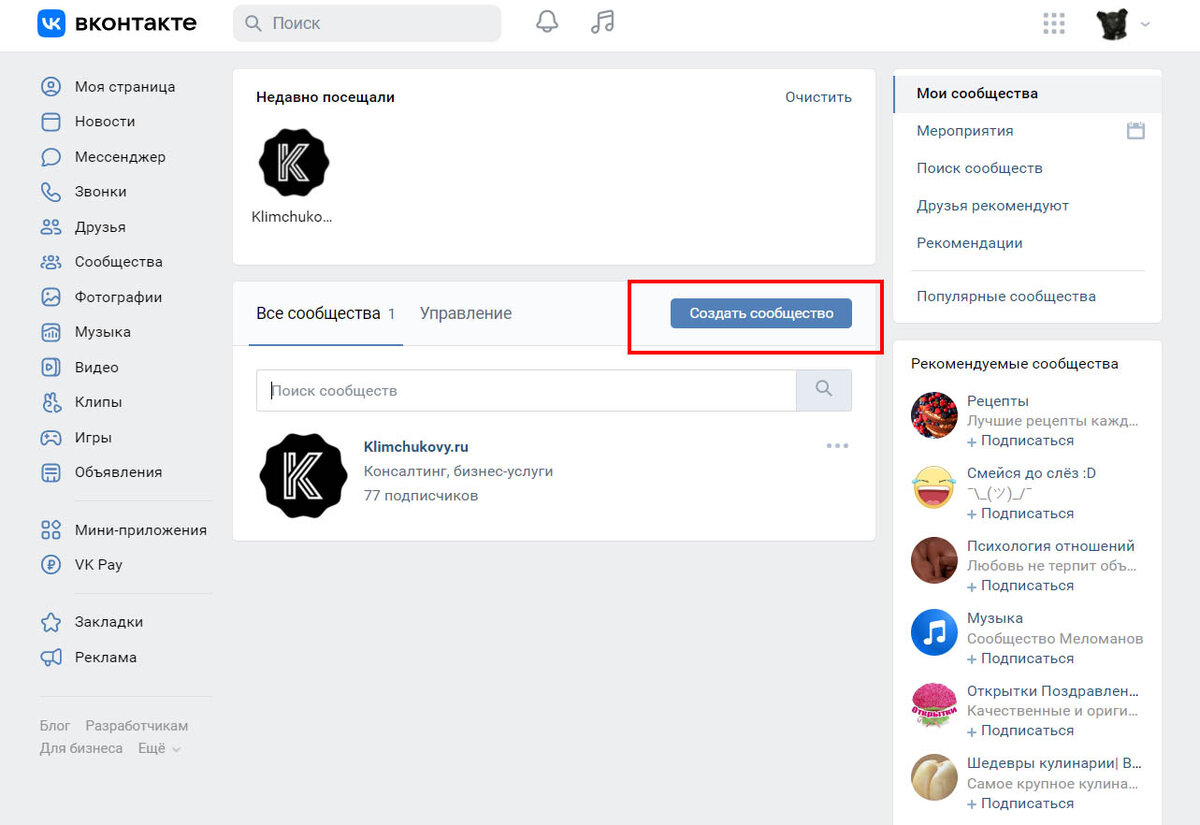
Task: Click Очистить link in recently visited
Action: point(818,97)
